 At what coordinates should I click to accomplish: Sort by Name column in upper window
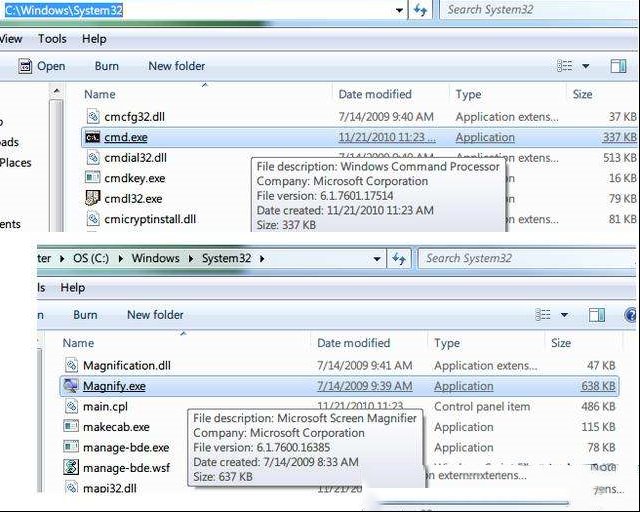click(x=100, y=94)
